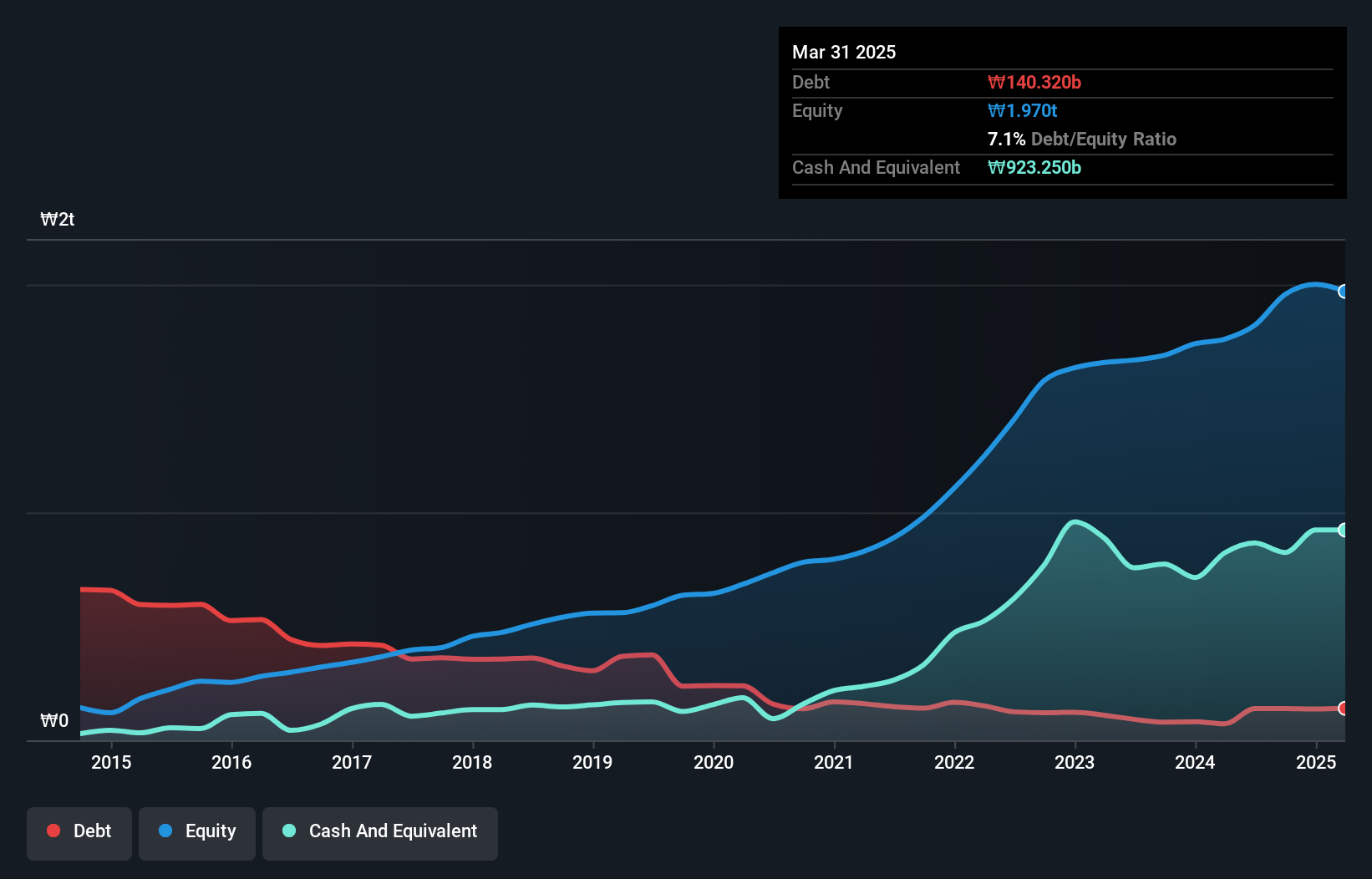Select the Debt endpoint marker at 2025
The height and width of the screenshot is (879, 1372).
[1343, 709]
